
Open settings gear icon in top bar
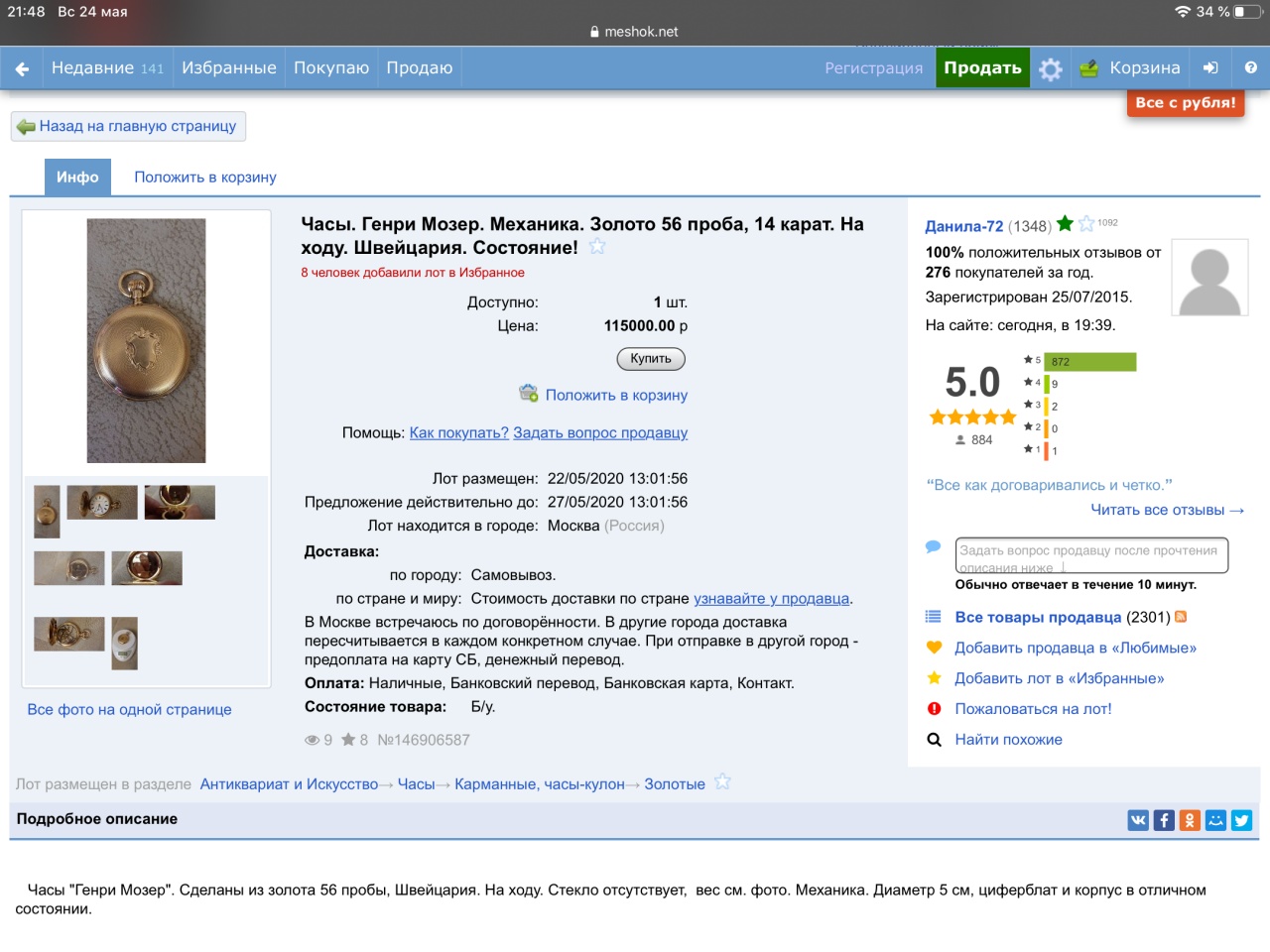[x=1050, y=68]
